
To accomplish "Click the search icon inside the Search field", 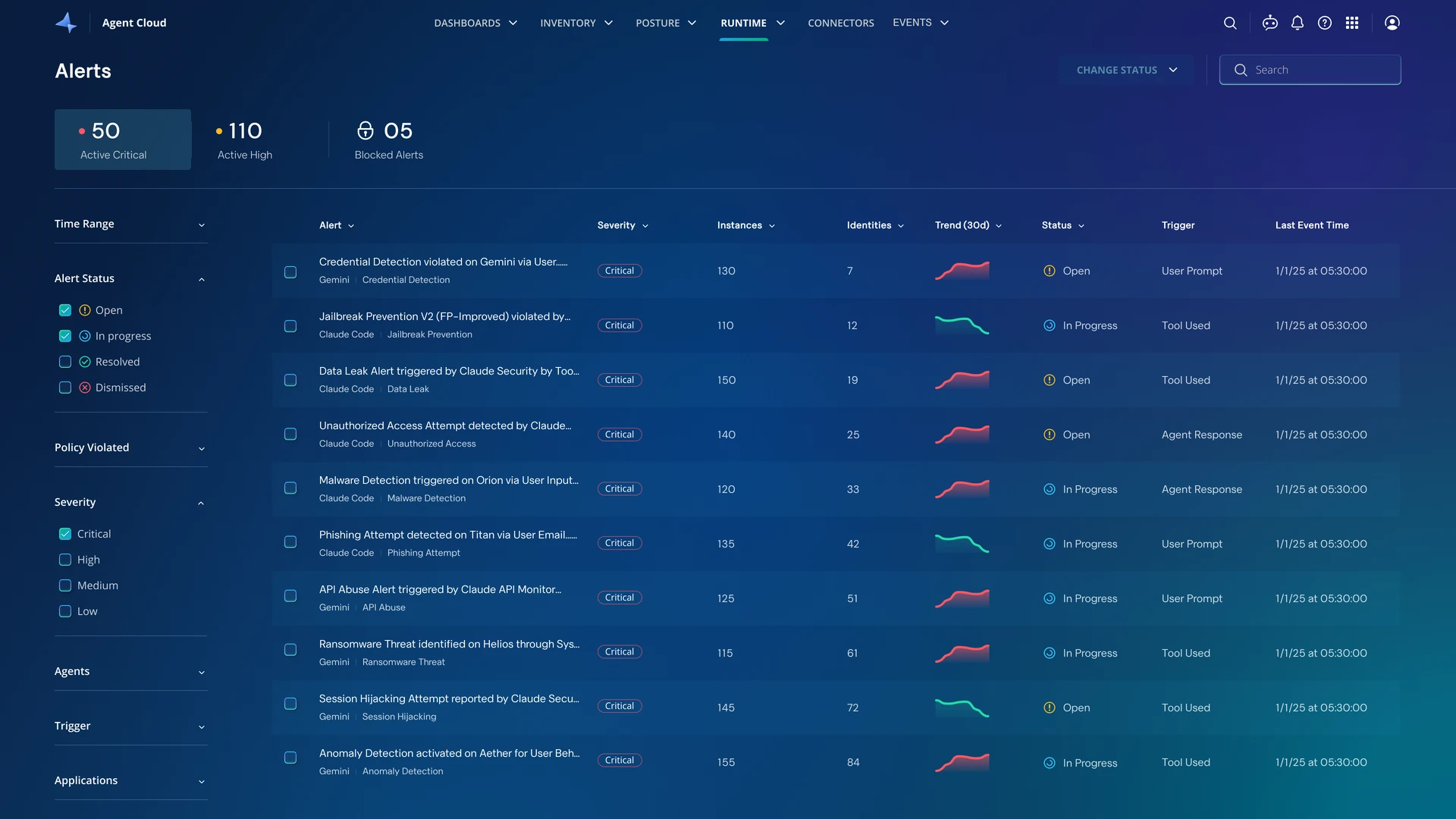I will click(1241, 70).
